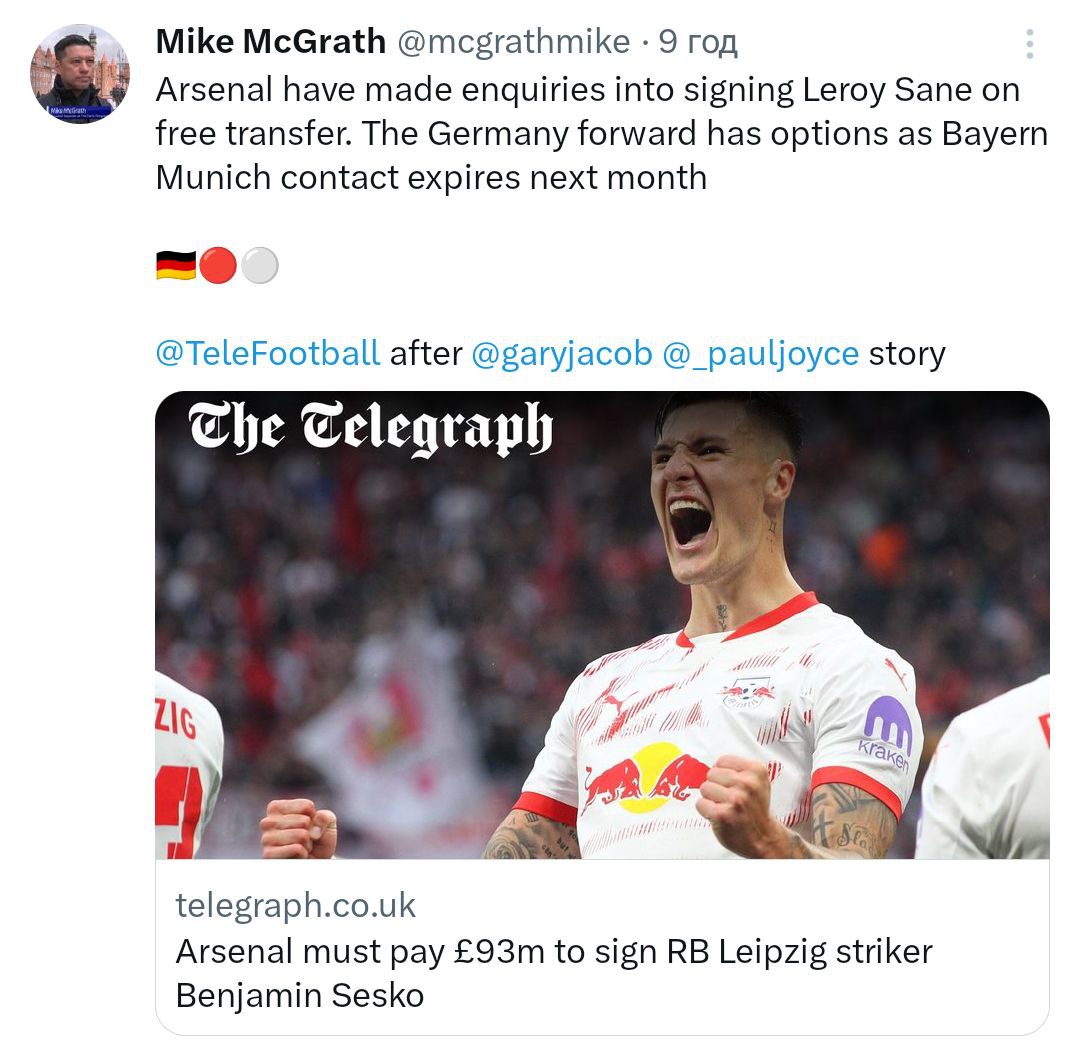
Task: Click the @mcgrathmike handle
Action: 514,42
